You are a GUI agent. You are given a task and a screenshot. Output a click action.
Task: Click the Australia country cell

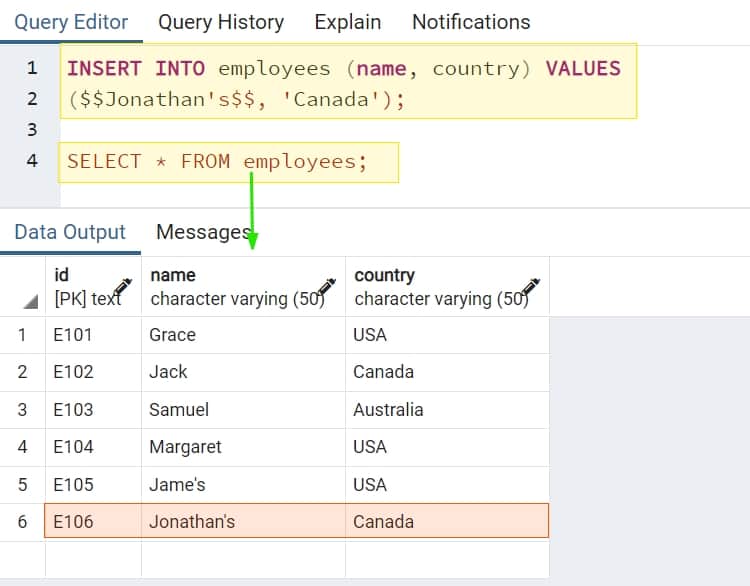click(x=447, y=410)
